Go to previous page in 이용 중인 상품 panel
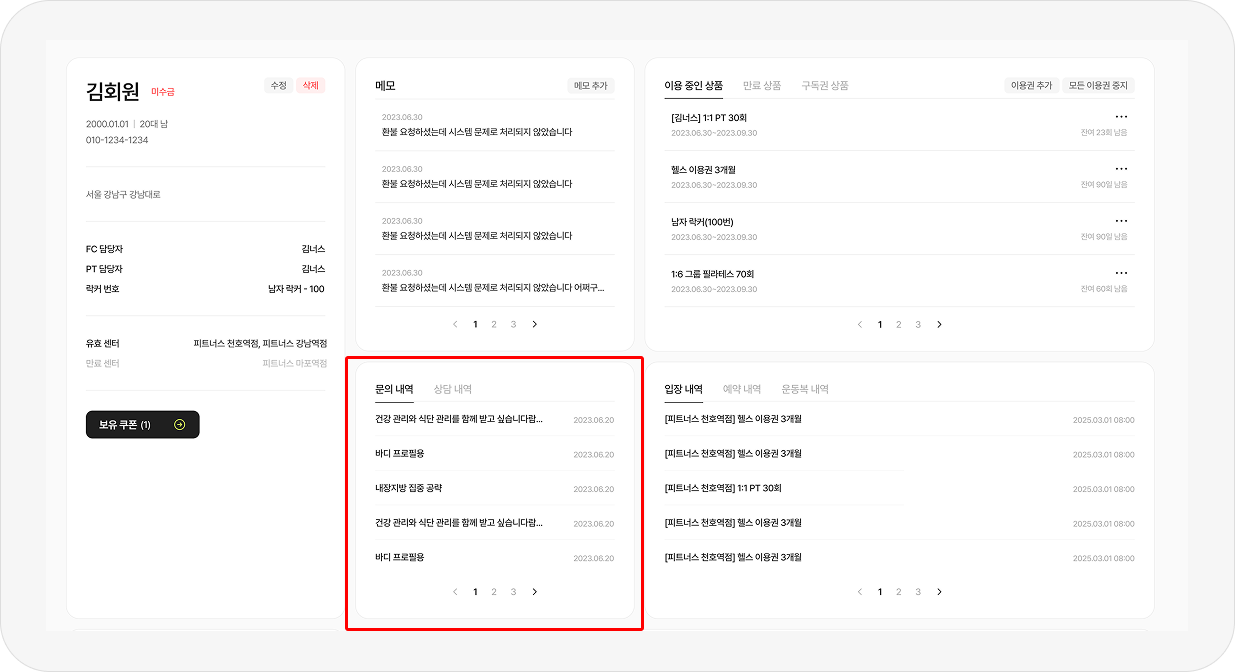The height and width of the screenshot is (672, 1235). click(860, 324)
